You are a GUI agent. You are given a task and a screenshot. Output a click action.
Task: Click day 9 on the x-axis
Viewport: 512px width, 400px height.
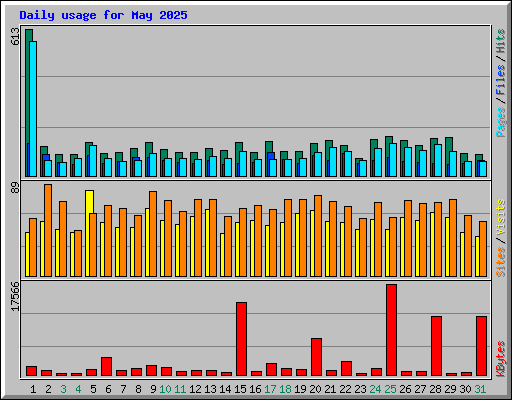click(x=153, y=389)
